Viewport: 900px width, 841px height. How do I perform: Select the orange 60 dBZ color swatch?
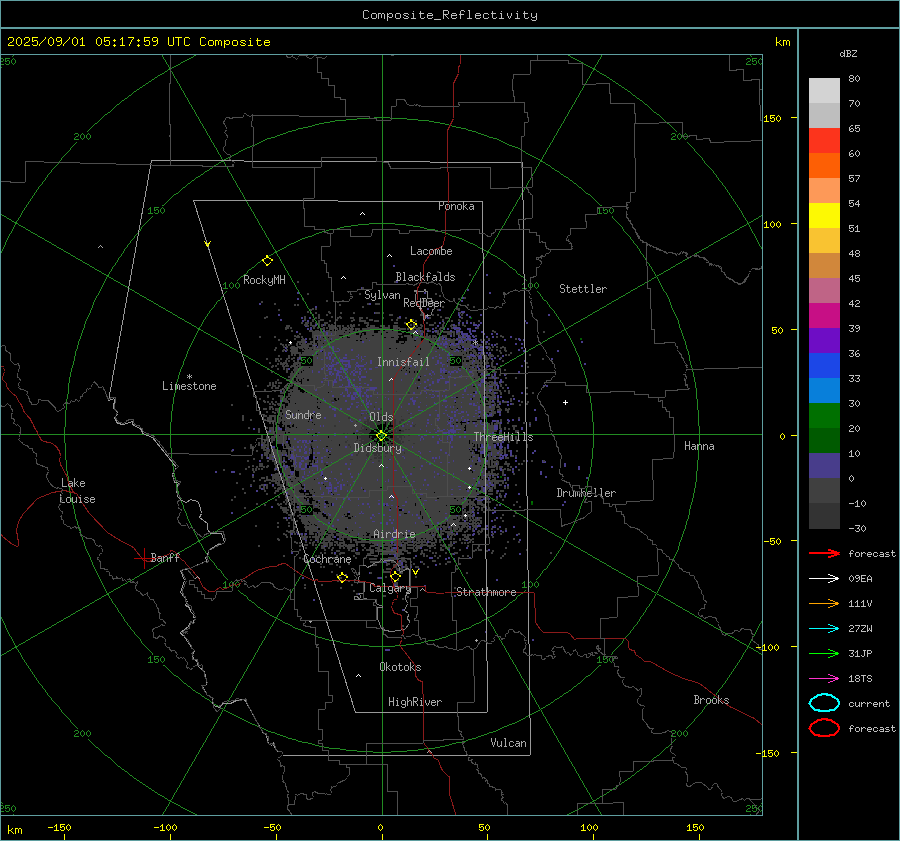(824, 165)
